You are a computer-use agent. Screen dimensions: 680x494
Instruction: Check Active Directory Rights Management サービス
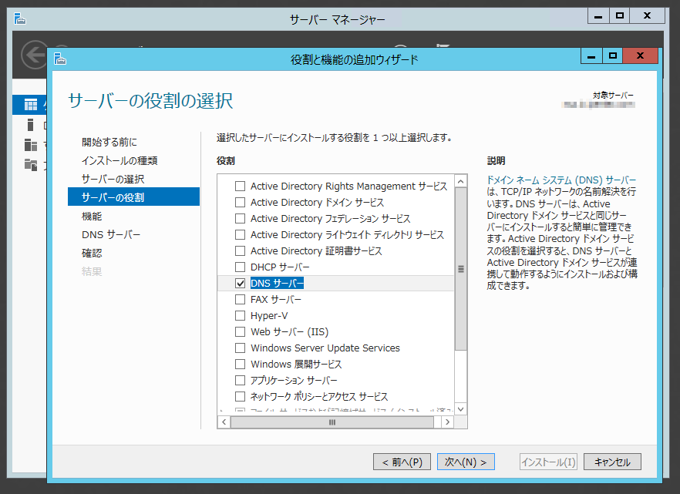pos(240,186)
